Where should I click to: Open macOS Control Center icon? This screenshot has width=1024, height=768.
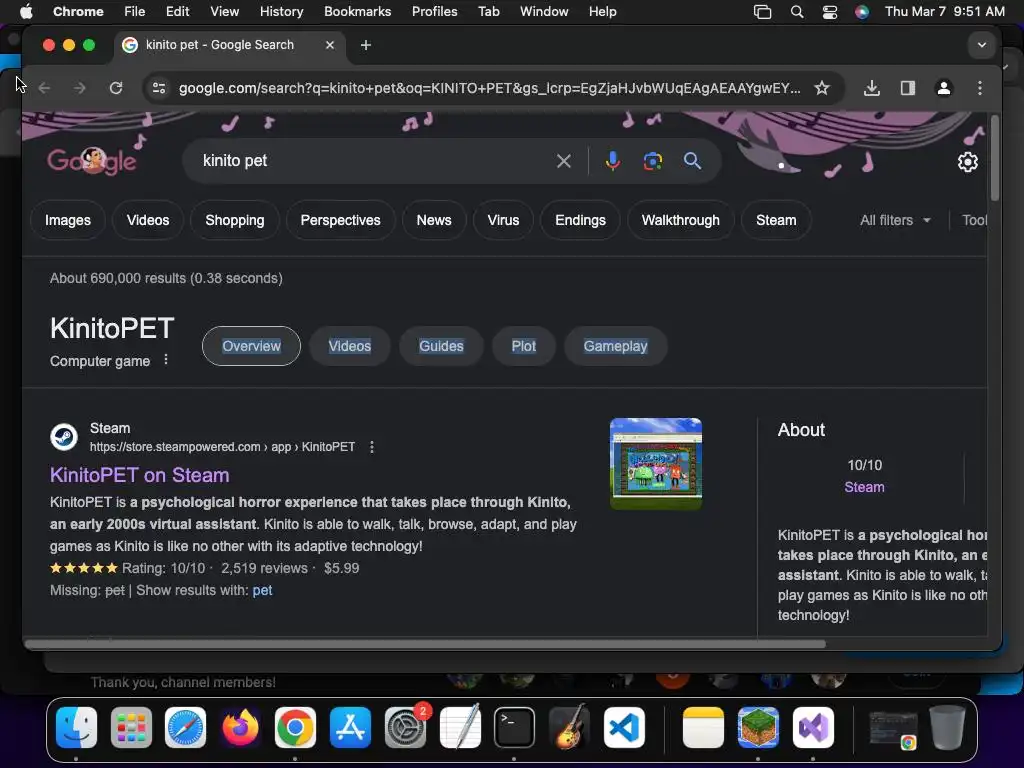pos(829,12)
